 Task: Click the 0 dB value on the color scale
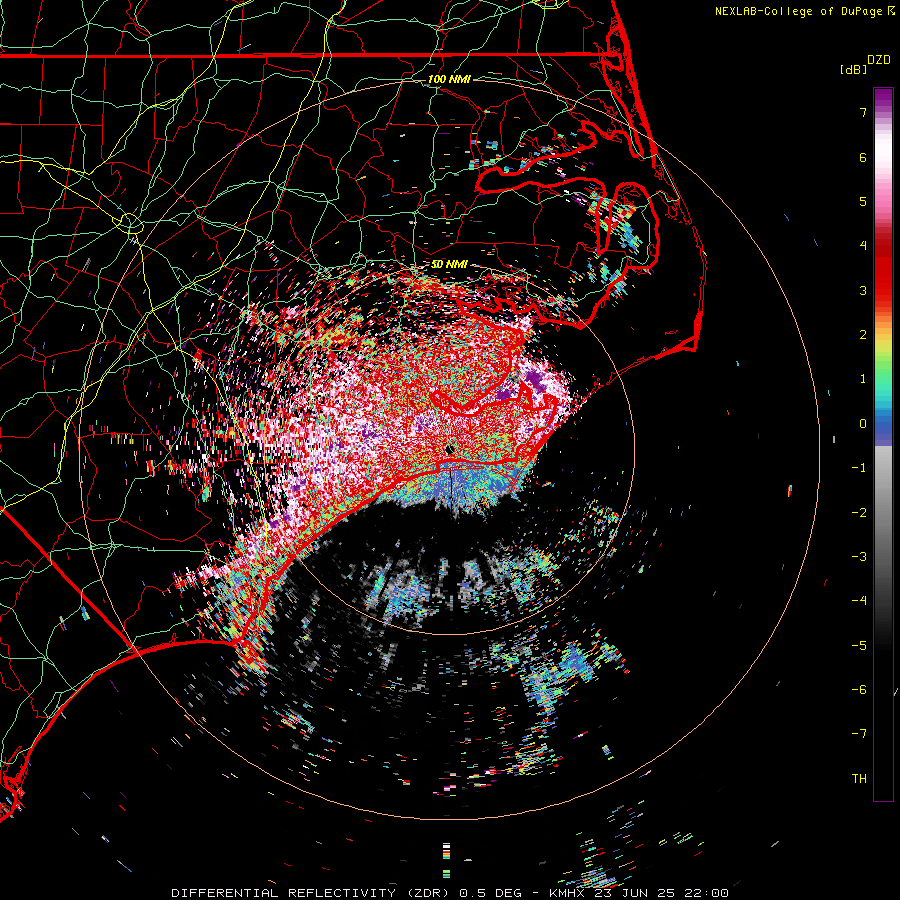[863, 424]
